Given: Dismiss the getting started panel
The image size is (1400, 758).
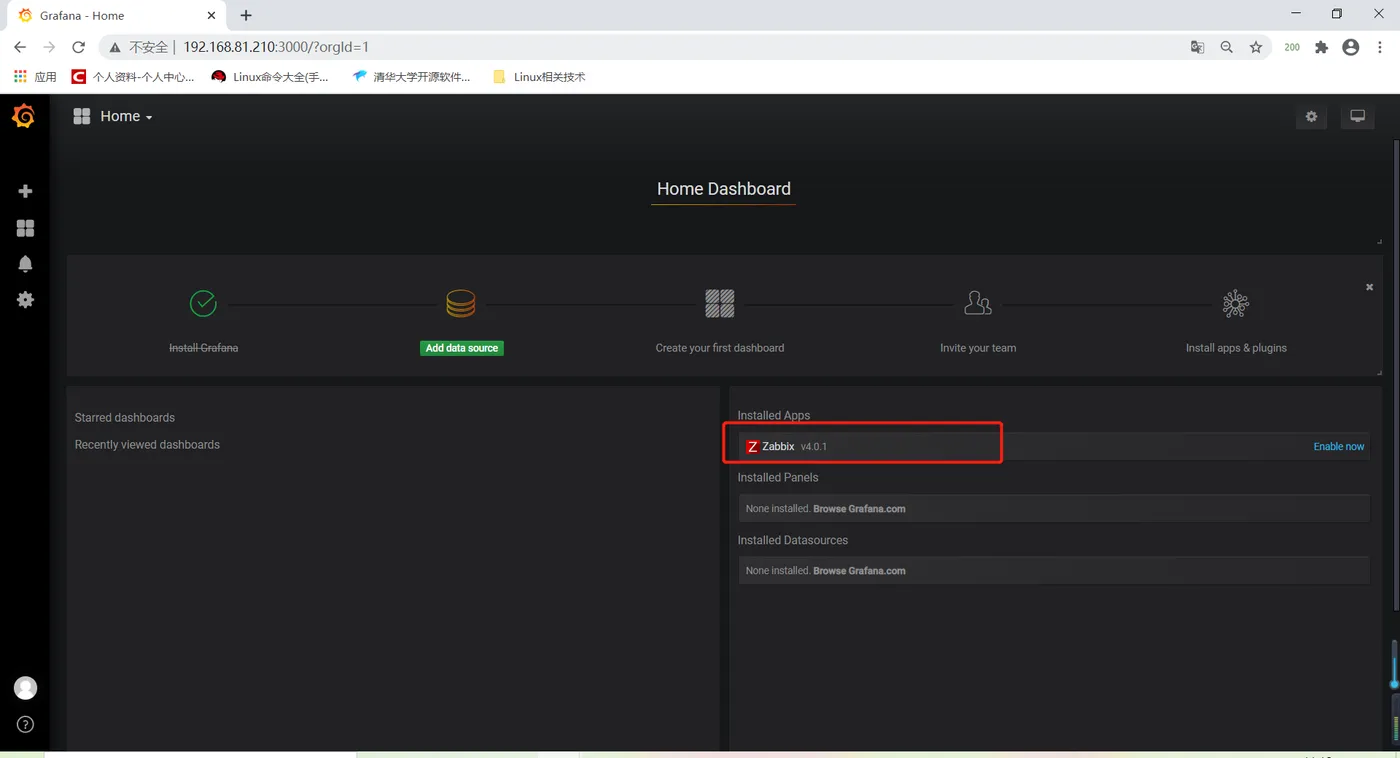Looking at the screenshot, I should tap(1369, 287).
